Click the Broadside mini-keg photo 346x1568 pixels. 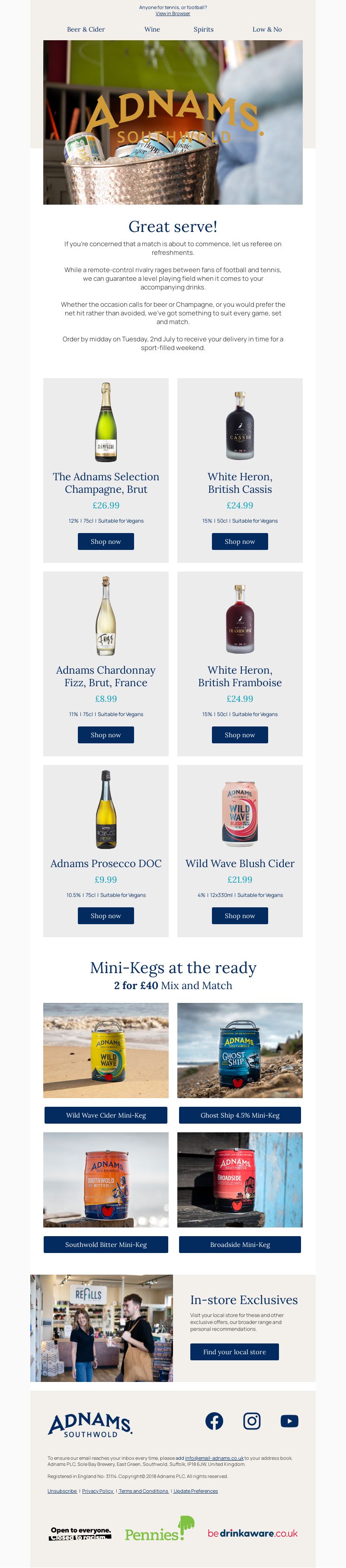pyautogui.click(x=240, y=1179)
